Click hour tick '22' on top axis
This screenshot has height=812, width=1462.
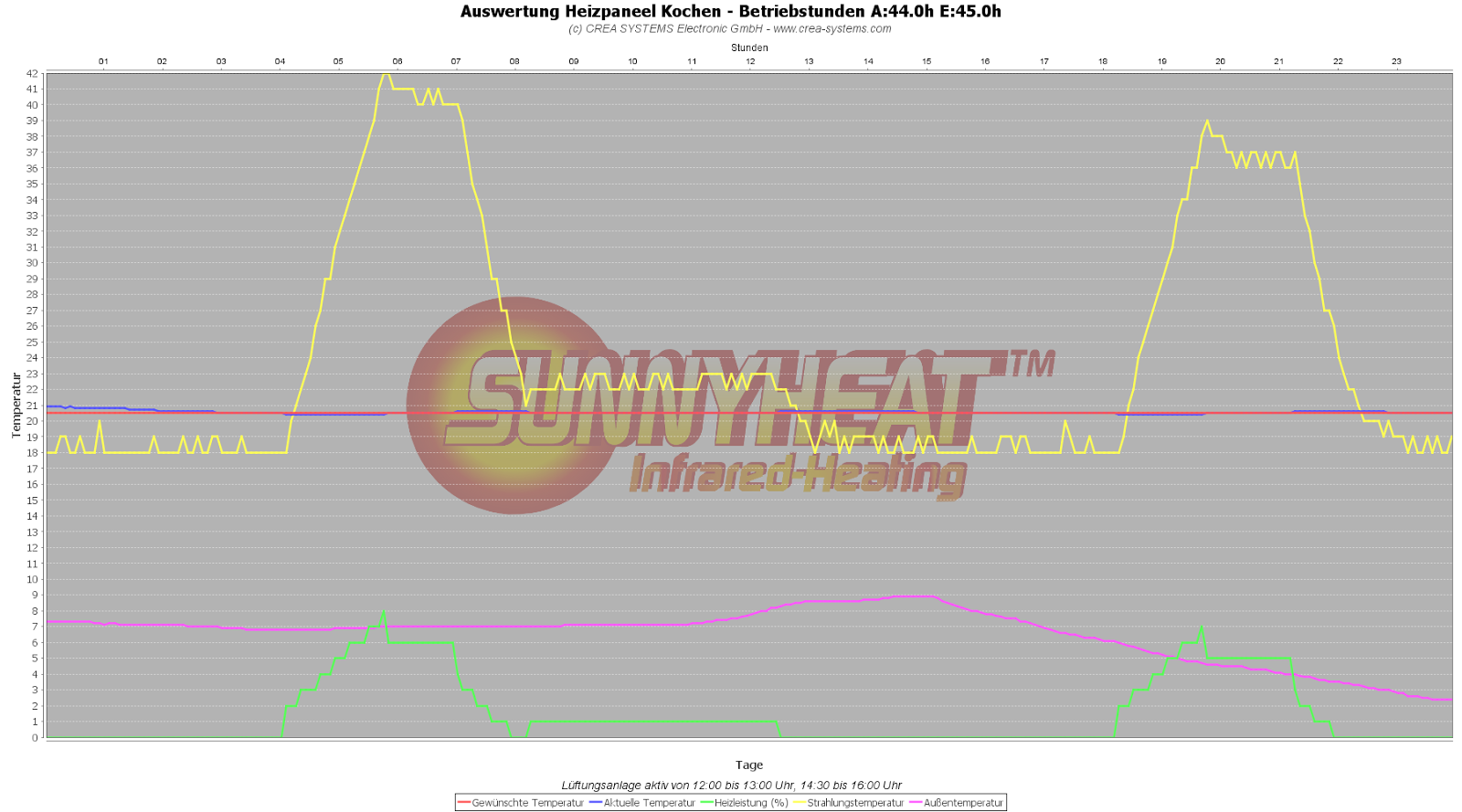click(x=1338, y=61)
